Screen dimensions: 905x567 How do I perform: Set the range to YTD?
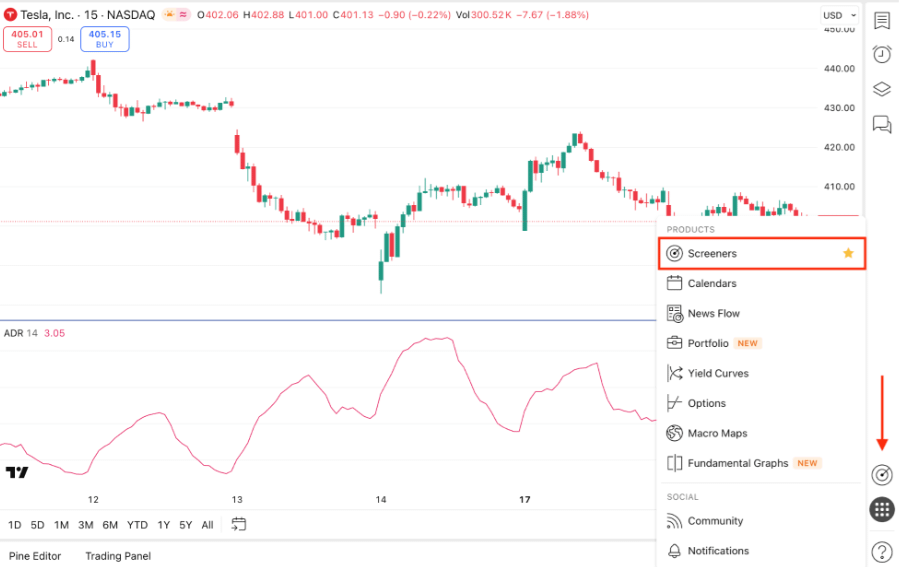pyautogui.click(x=137, y=525)
